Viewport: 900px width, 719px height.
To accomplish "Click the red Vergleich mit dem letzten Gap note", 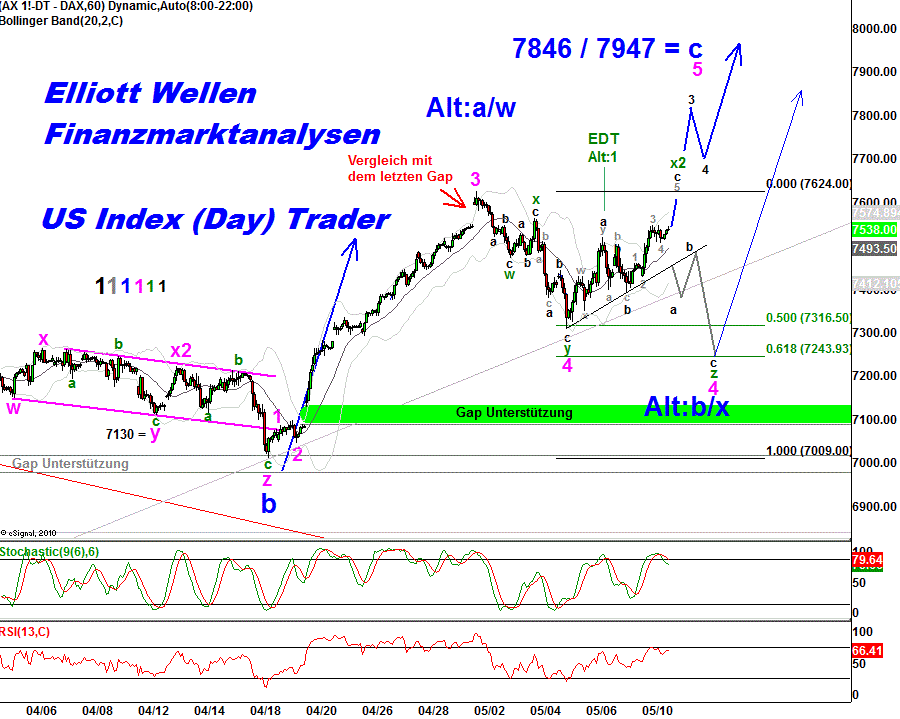I will pos(400,169).
